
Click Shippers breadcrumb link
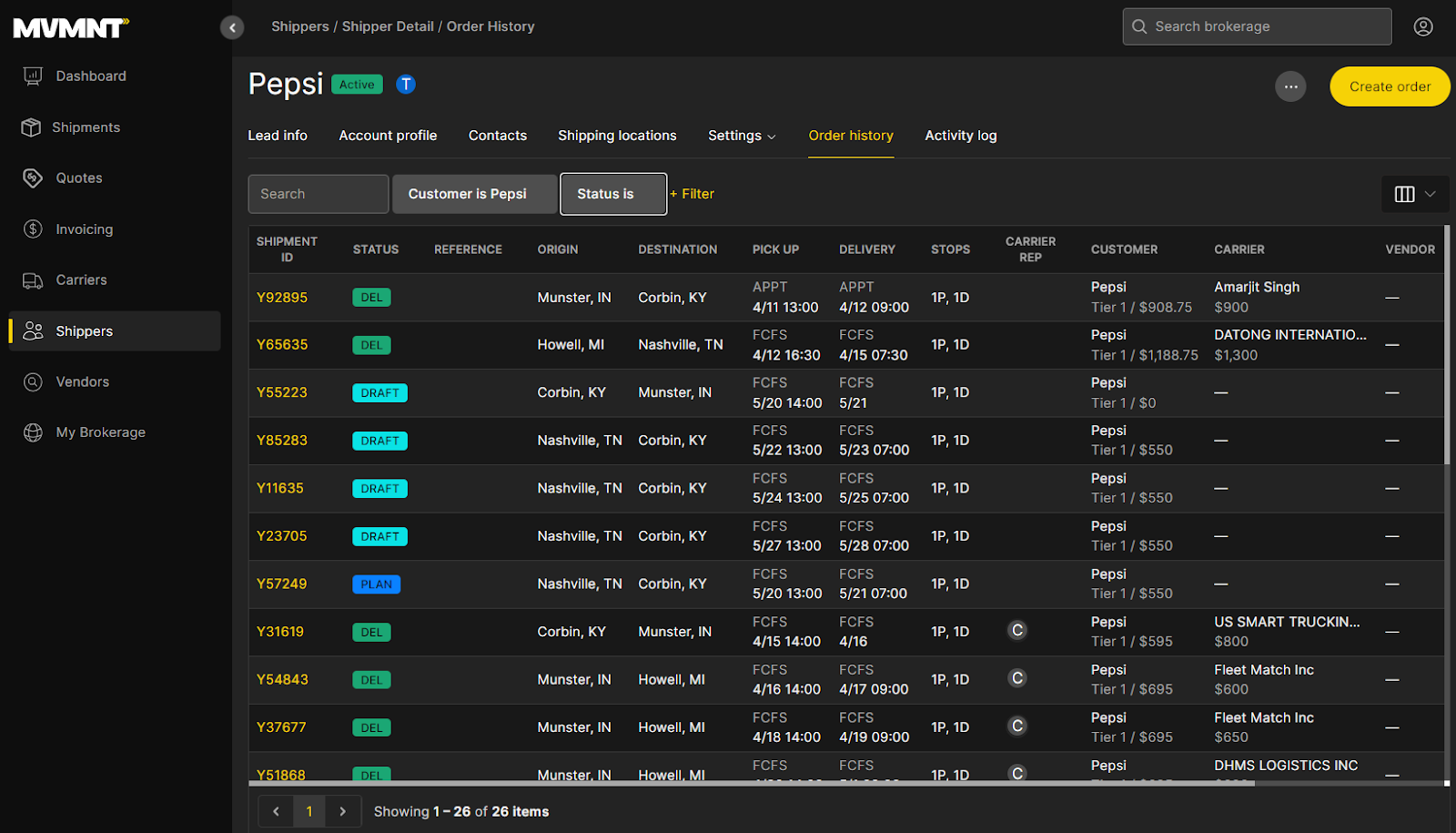click(x=300, y=26)
